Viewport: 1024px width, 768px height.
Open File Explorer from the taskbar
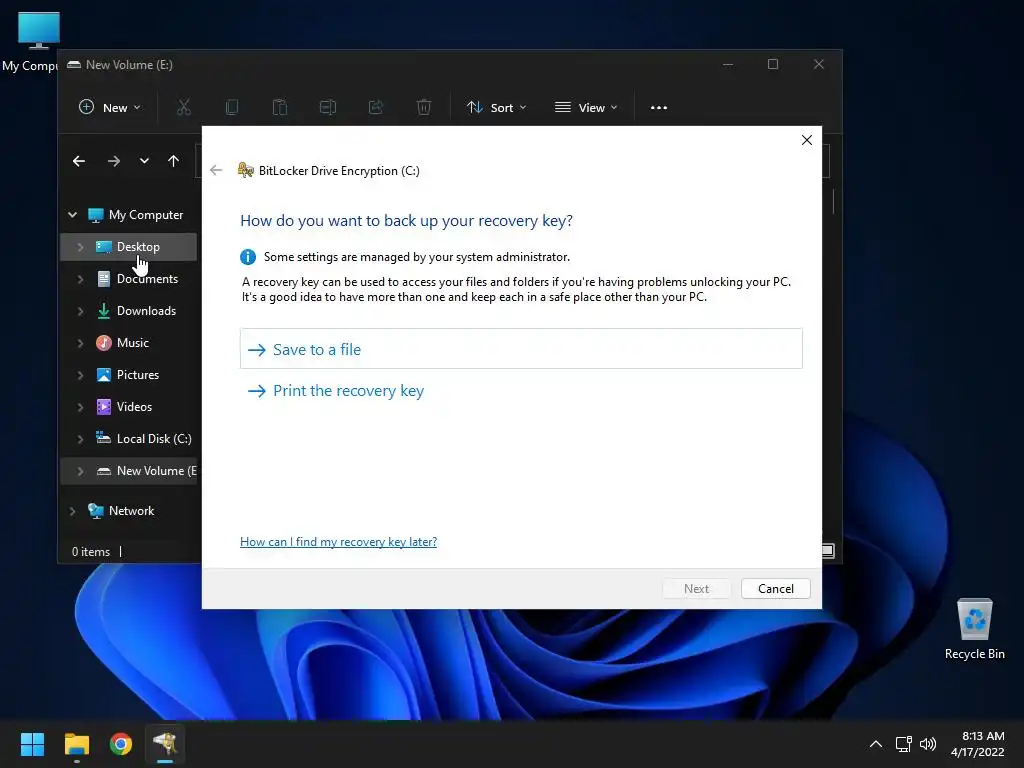76,744
